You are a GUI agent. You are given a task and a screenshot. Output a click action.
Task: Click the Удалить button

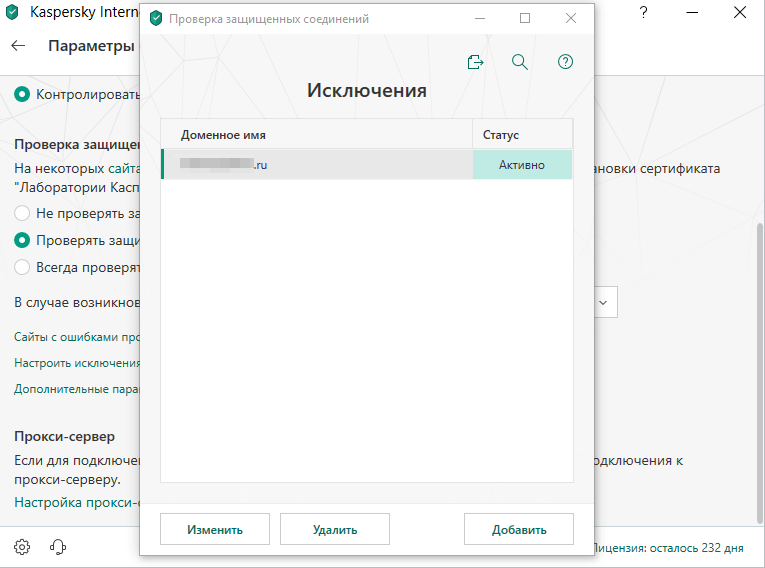click(x=335, y=529)
